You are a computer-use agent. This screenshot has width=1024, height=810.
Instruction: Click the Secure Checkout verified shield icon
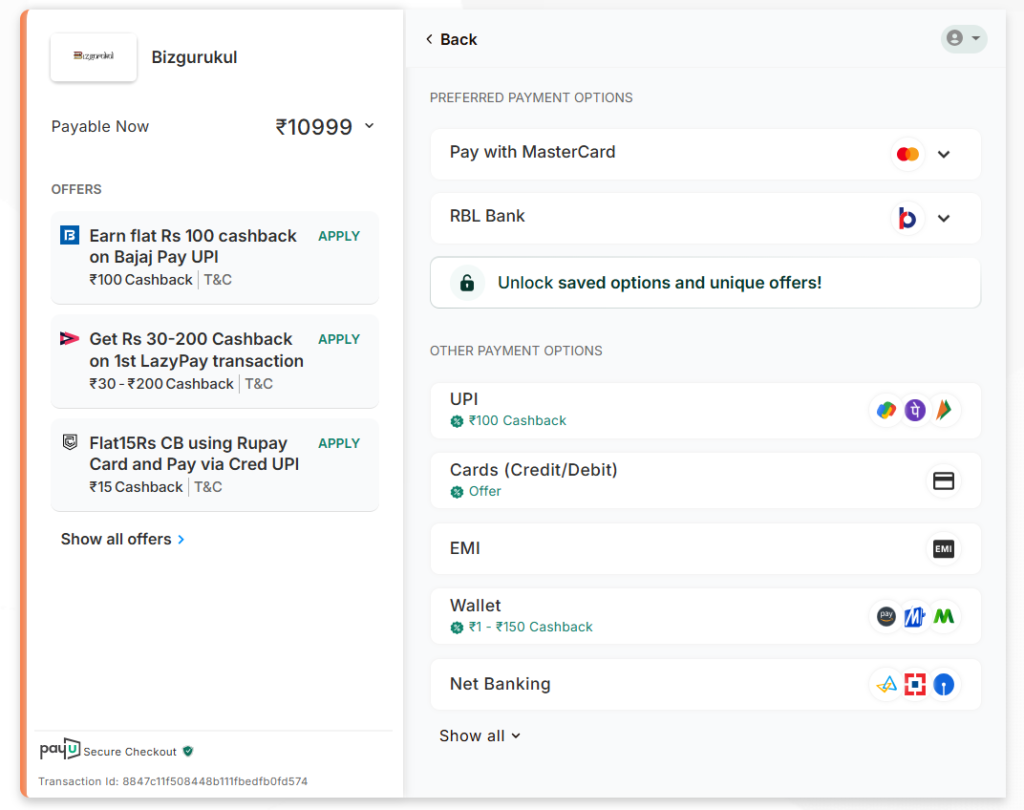[x=188, y=751]
